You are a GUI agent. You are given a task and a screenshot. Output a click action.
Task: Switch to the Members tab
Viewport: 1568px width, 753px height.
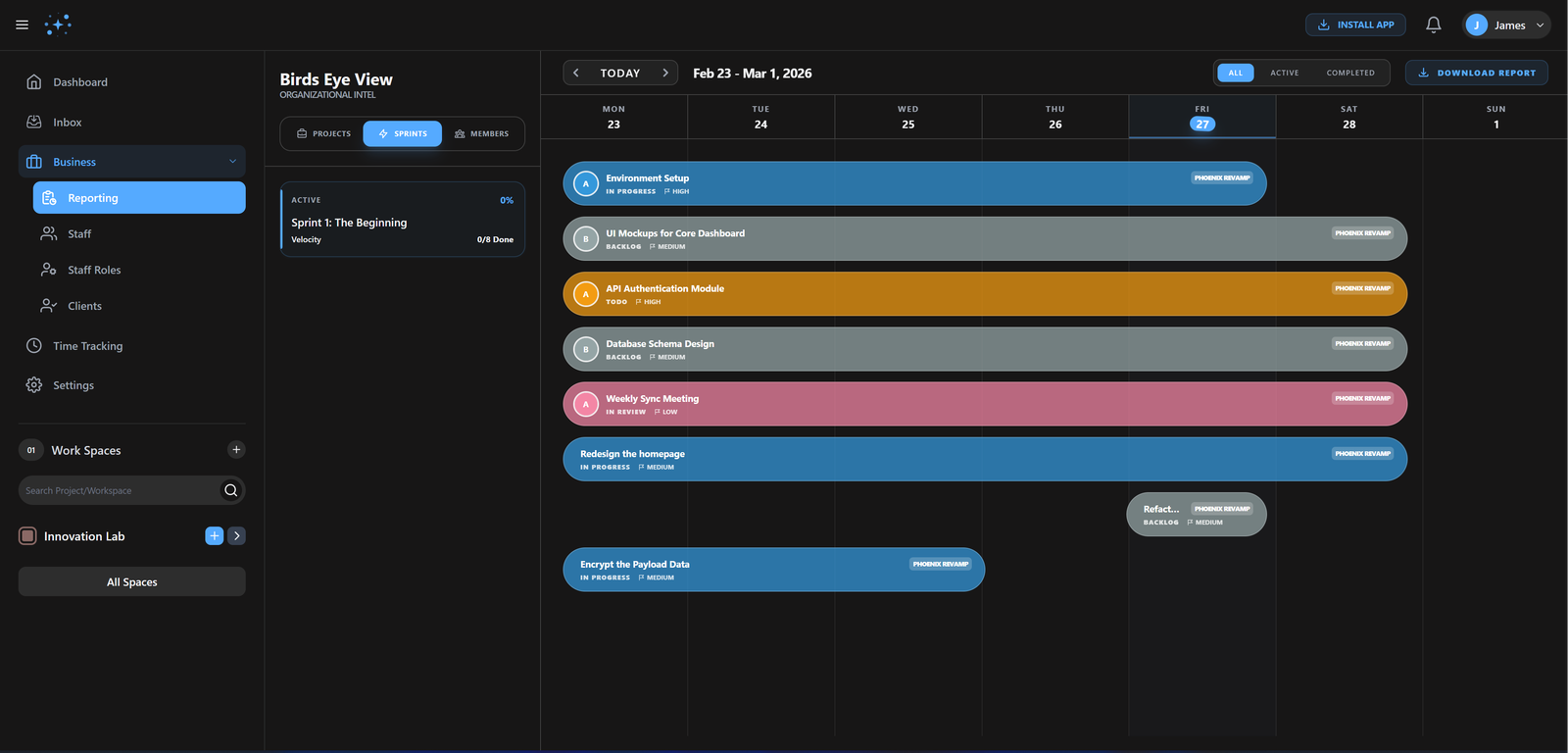[x=481, y=133]
